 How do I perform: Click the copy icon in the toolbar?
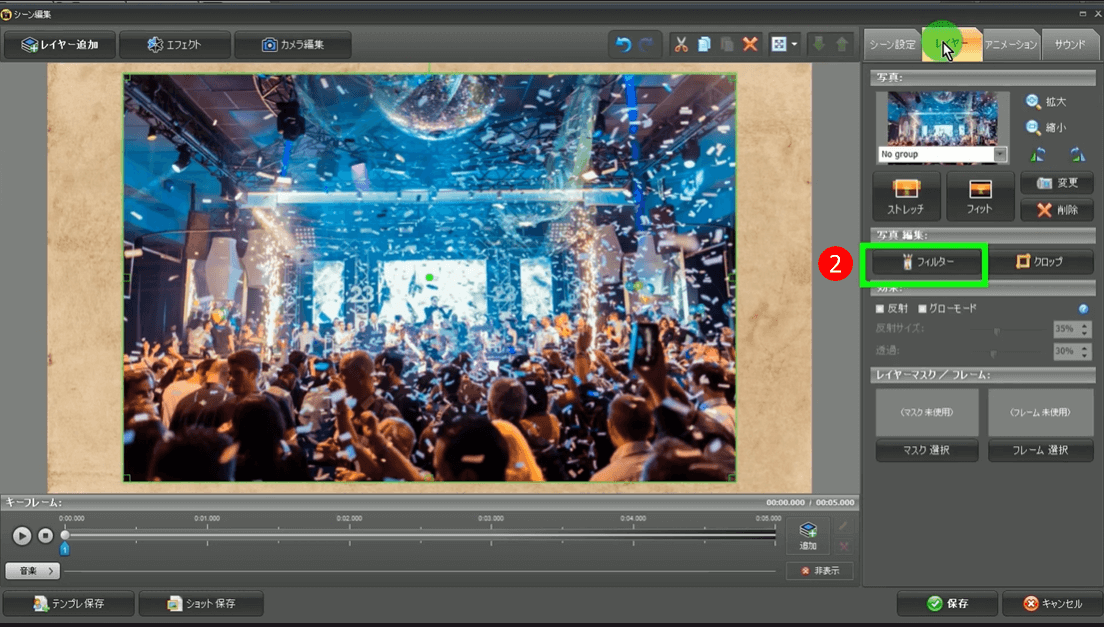pyautogui.click(x=704, y=45)
